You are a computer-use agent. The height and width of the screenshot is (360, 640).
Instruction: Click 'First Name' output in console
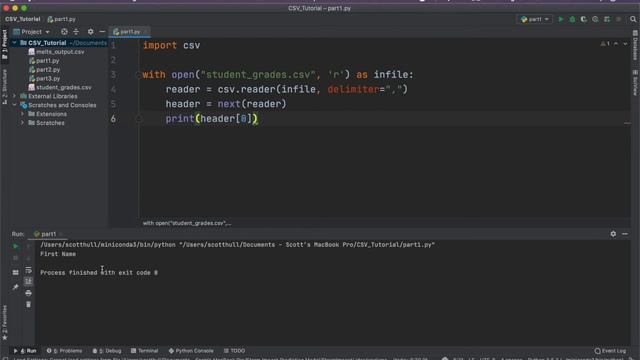coord(58,254)
